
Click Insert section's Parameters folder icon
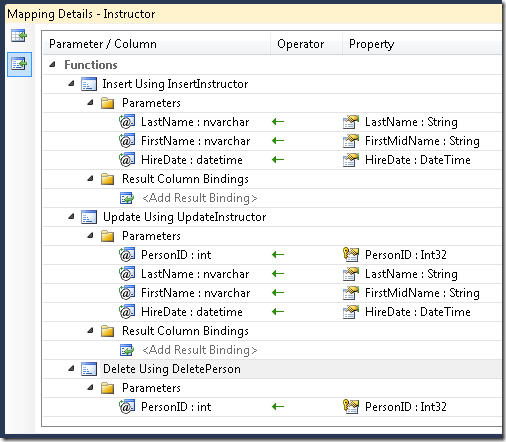click(108, 103)
